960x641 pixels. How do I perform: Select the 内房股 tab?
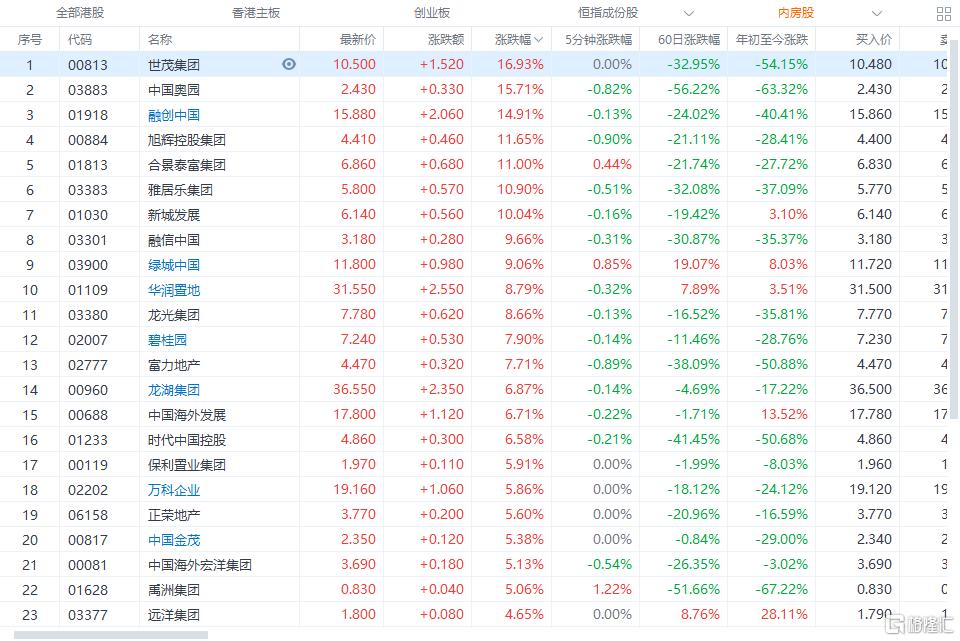(x=796, y=13)
